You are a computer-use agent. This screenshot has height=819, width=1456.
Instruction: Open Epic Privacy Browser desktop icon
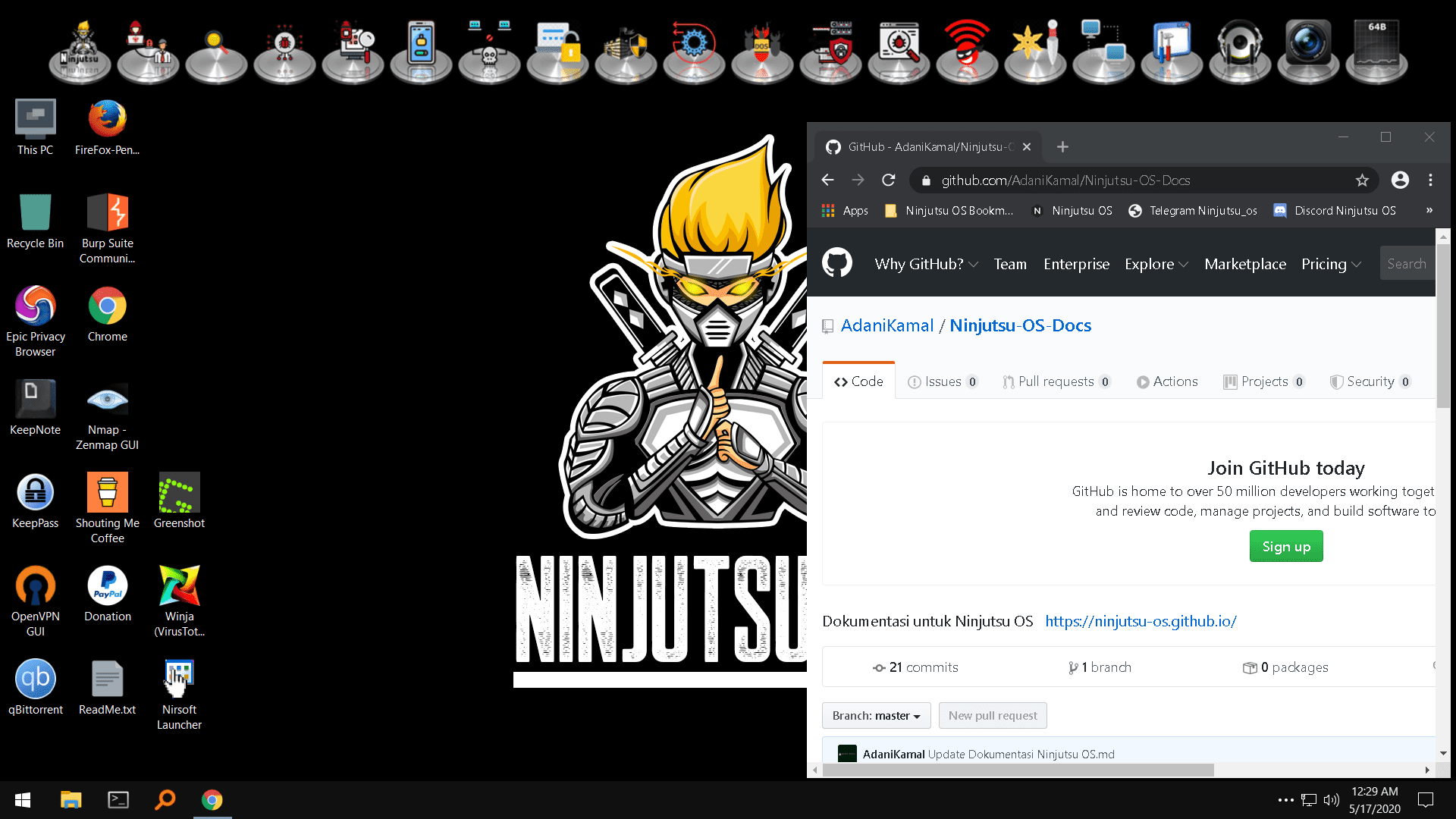pyautogui.click(x=35, y=322)
